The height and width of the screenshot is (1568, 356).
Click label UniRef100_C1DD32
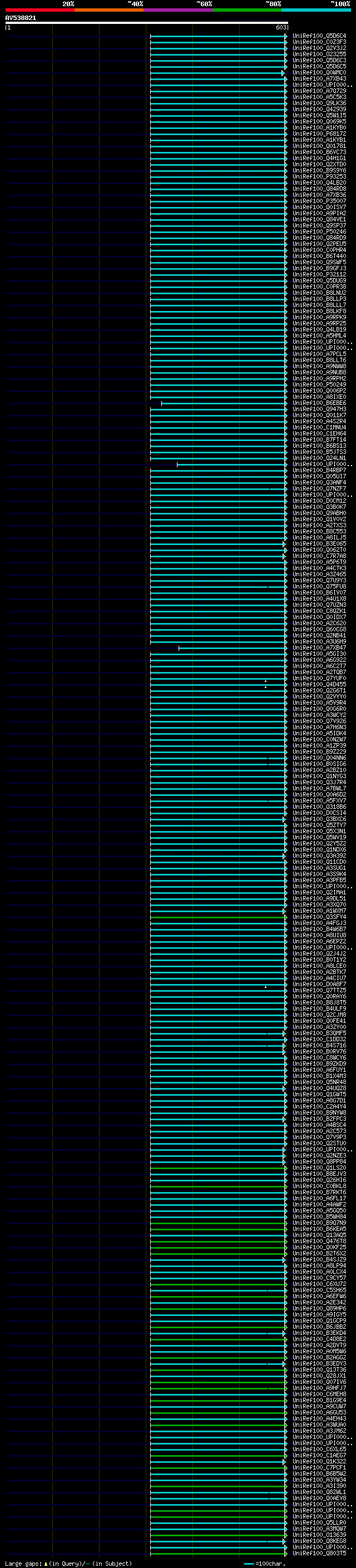[319, 1039]
